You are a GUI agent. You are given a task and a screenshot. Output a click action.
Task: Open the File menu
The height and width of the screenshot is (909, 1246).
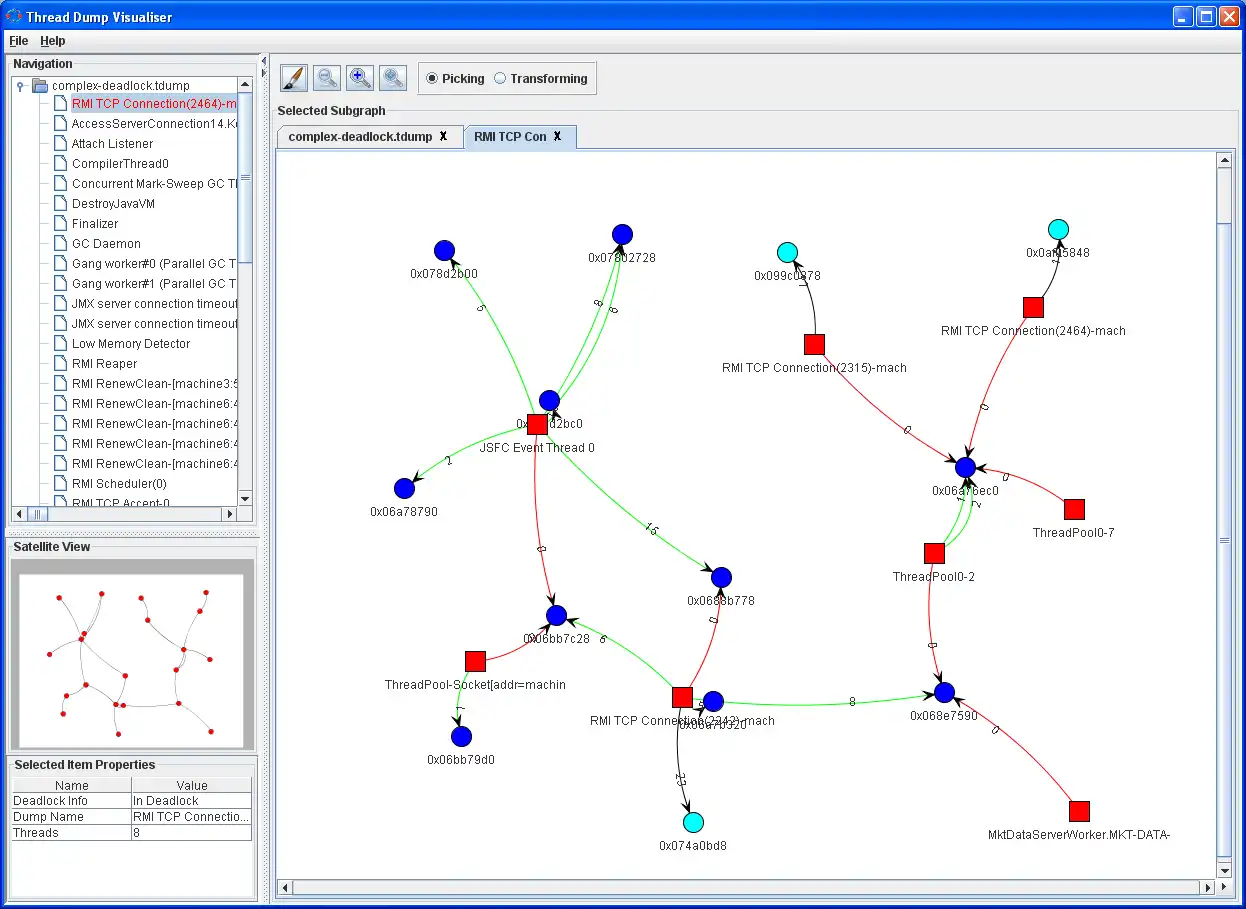point(18,41)
